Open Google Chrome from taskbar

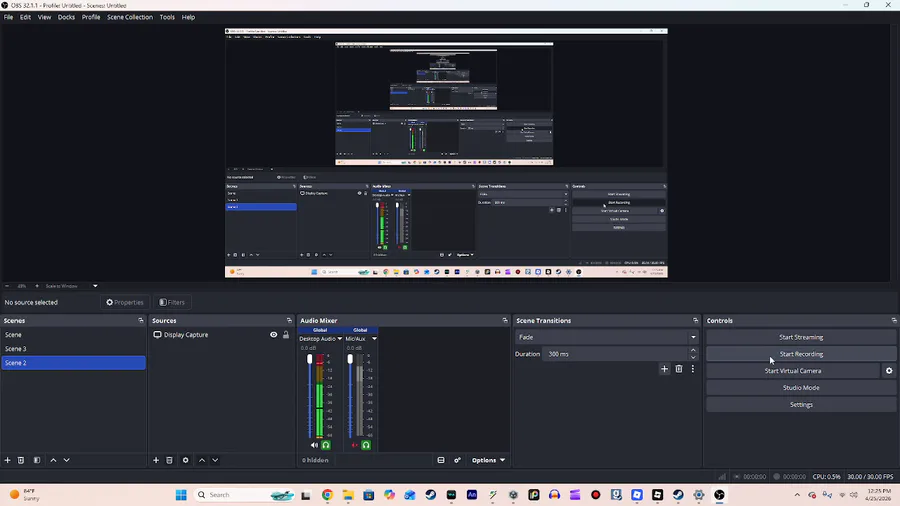pos(327,495)
